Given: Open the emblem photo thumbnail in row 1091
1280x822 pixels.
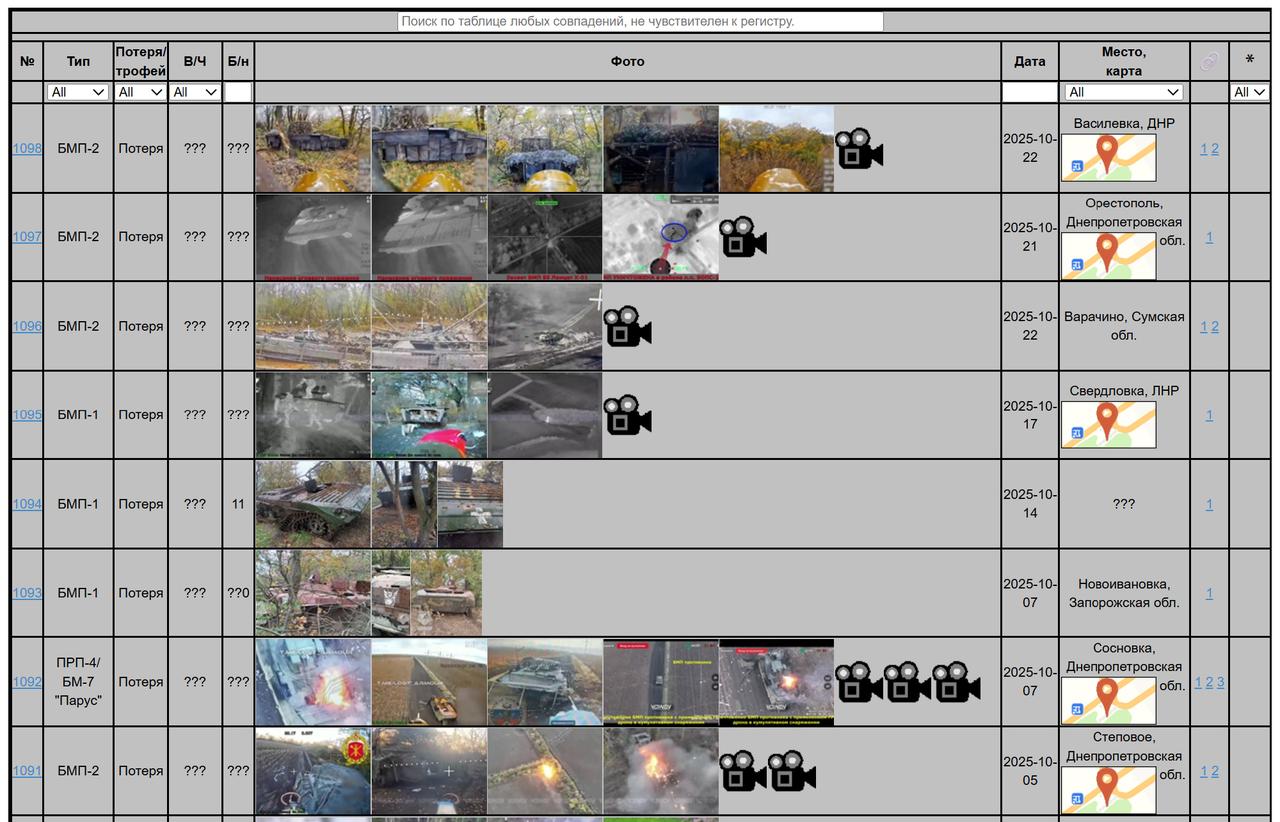Looking at the screenshot, I should (313, 771).
